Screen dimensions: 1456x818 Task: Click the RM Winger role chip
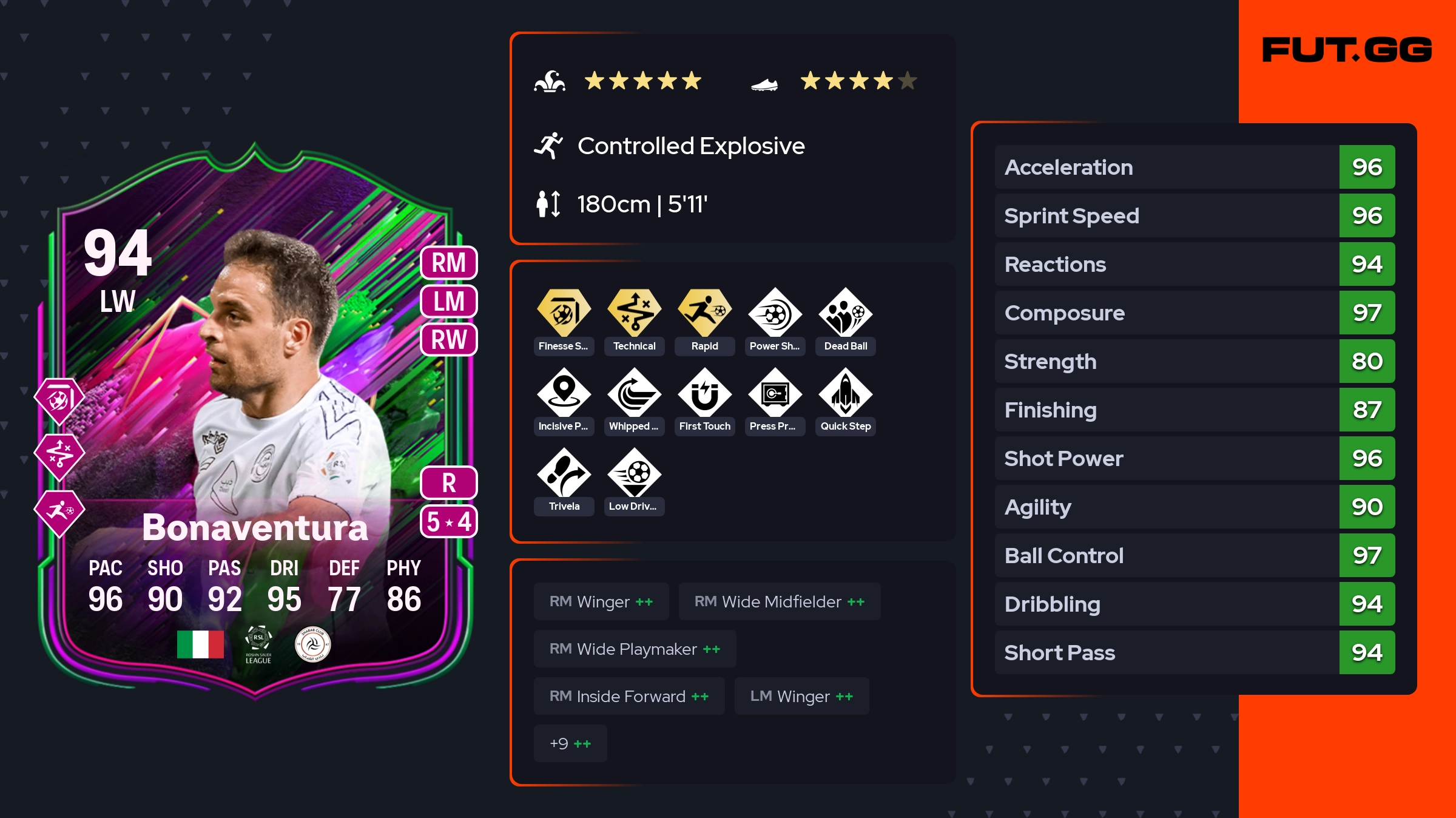click(601, 601)
